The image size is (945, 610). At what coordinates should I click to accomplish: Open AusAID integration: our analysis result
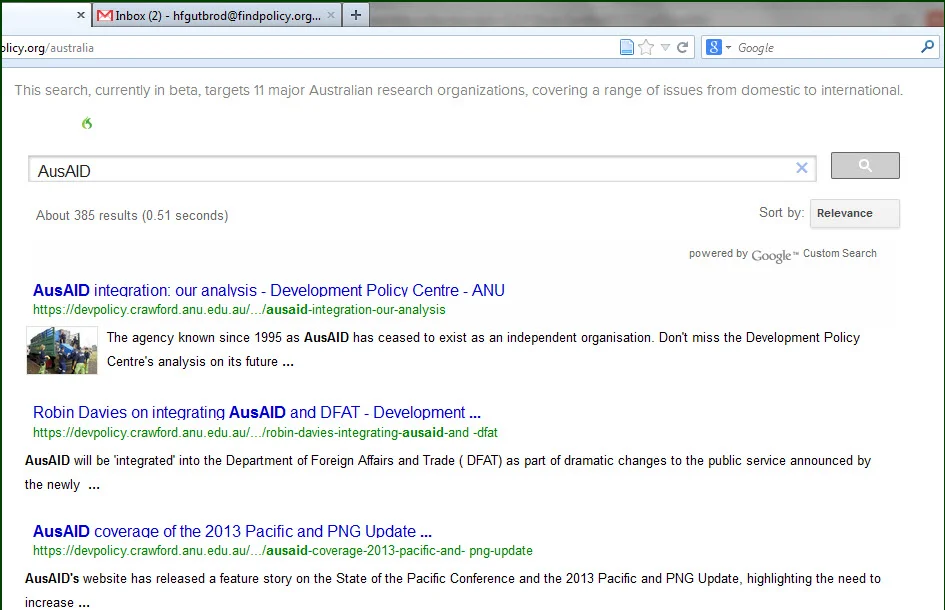tap(269, 291)
